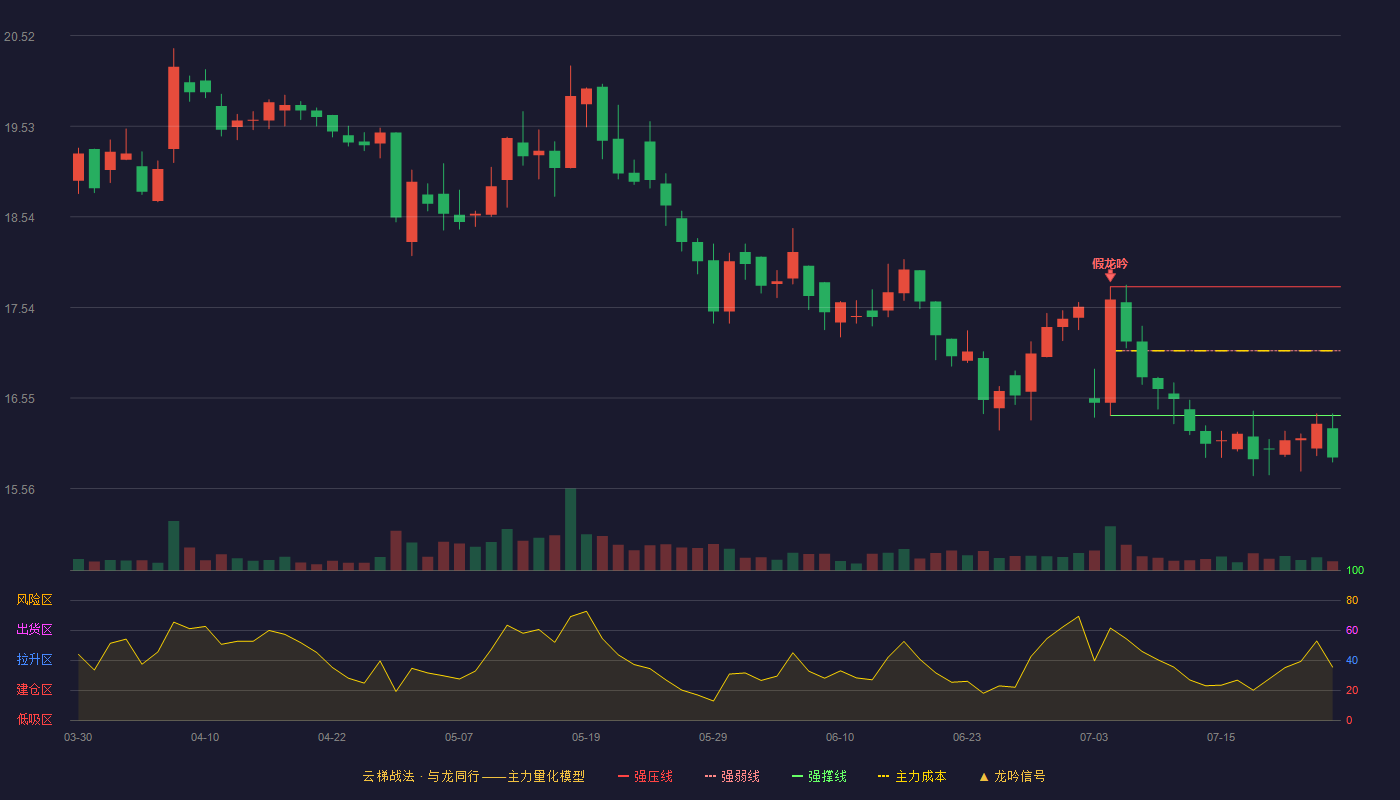Click the 03-30 date axis label
1400x800 pixels.
pyautogui.click(x=78, y=737)
